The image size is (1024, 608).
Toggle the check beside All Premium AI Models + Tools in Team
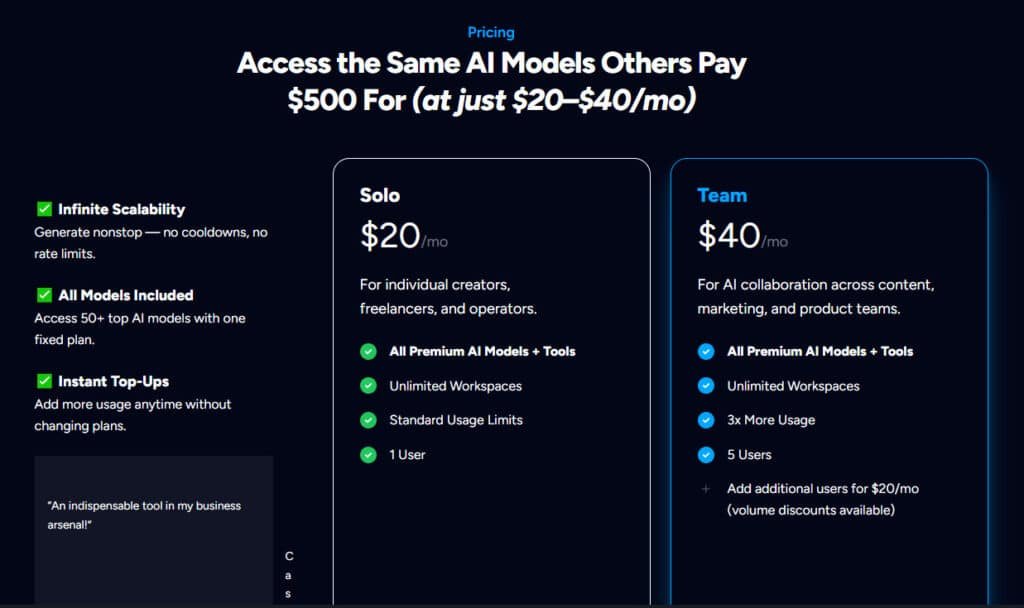coord(704,351)
